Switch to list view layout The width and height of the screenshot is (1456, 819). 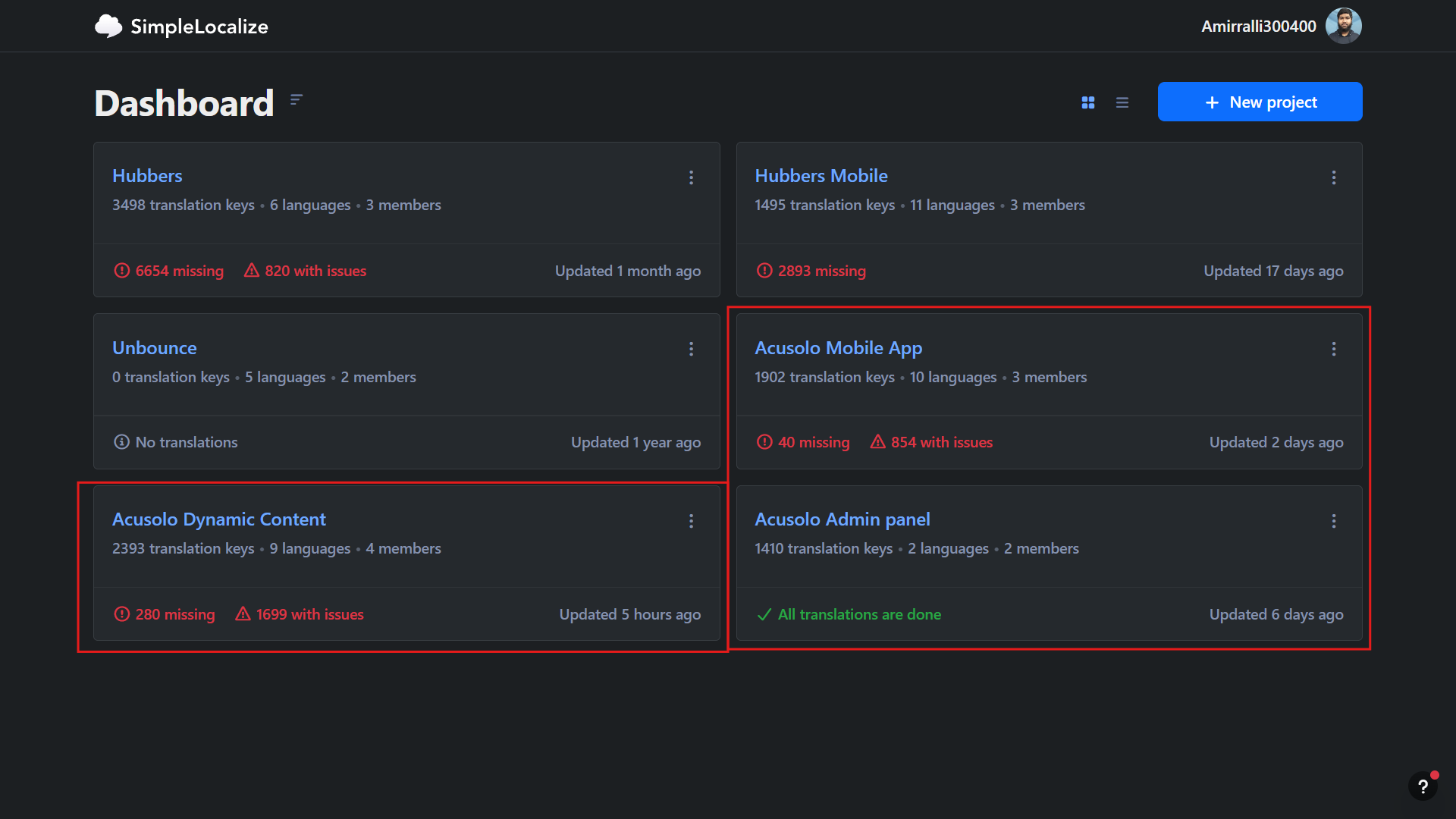point(1122,102)
